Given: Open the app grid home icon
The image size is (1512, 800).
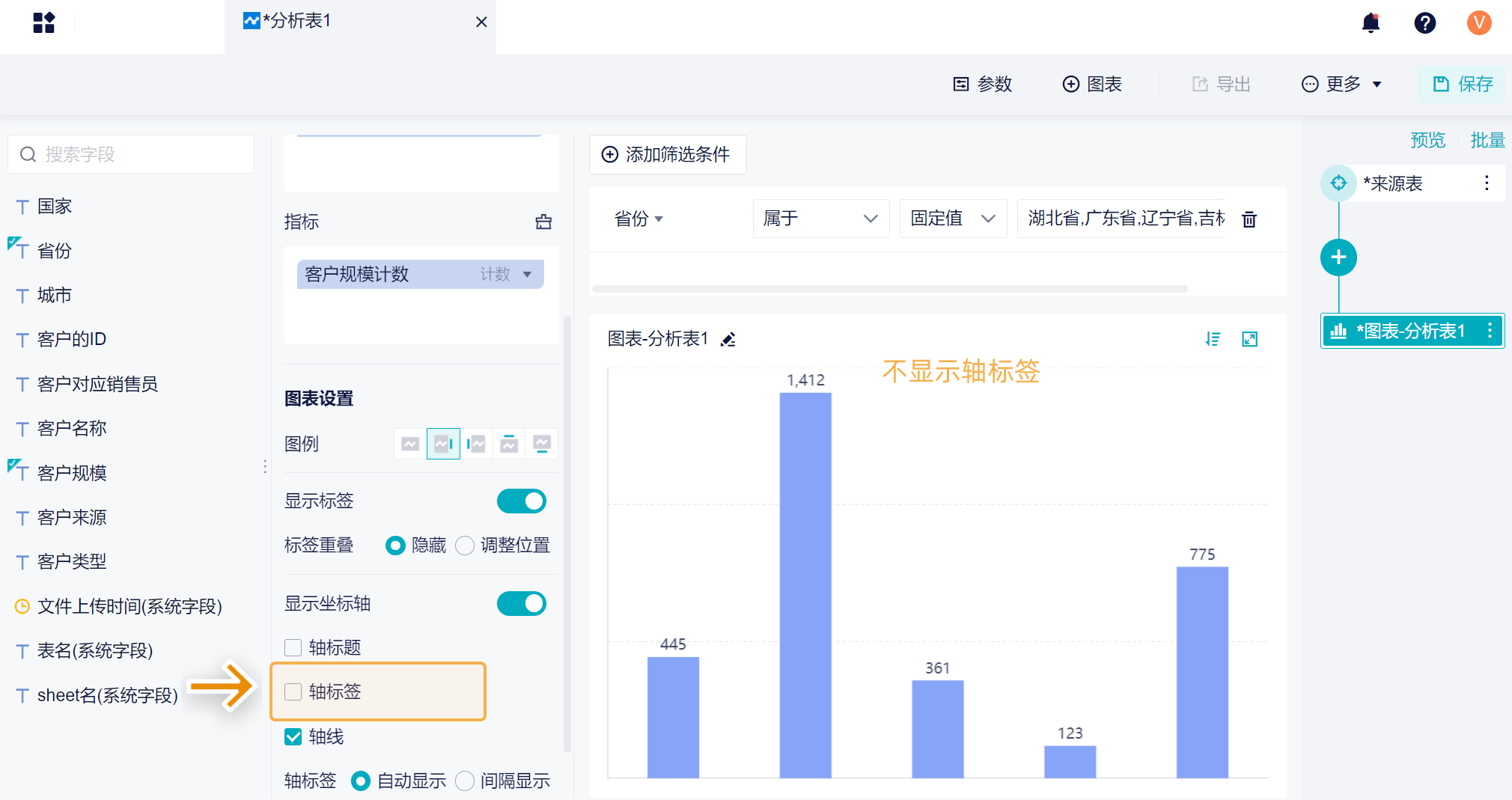Looking at the screenshot, I should point(44,23).
